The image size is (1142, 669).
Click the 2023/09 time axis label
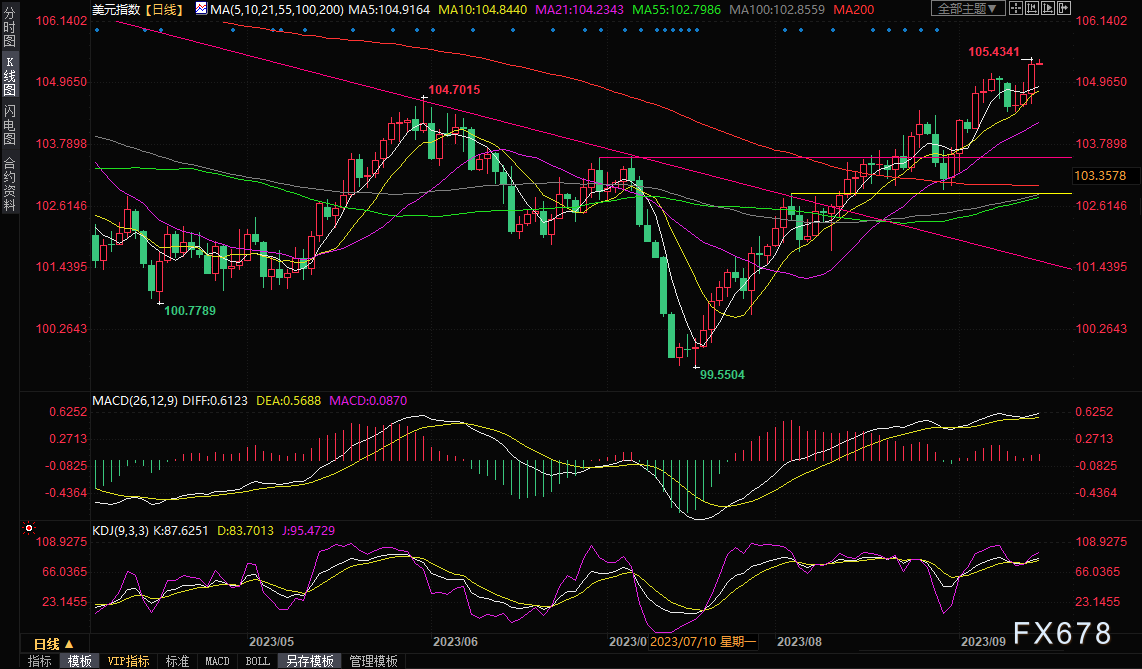983,641
